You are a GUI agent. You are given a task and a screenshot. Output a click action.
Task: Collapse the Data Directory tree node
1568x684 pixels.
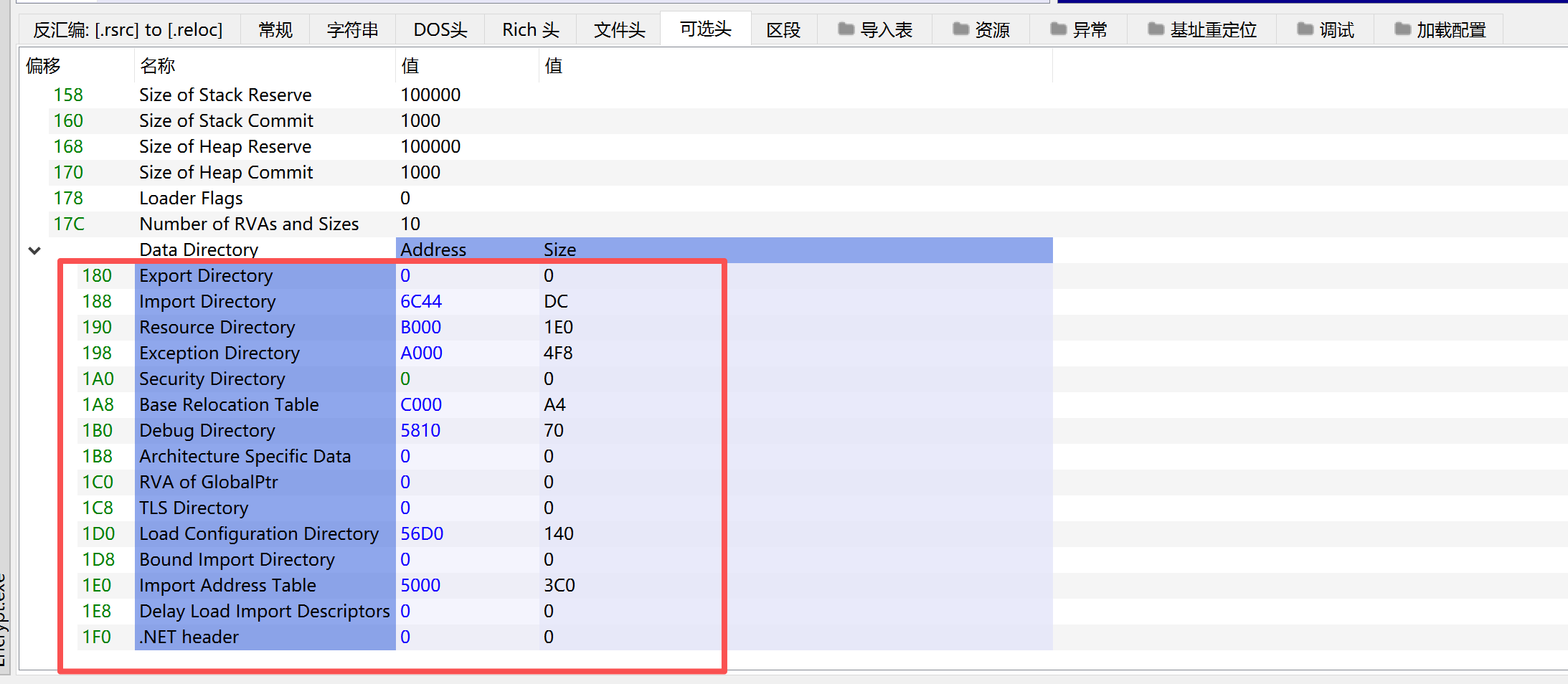point(34,250)
